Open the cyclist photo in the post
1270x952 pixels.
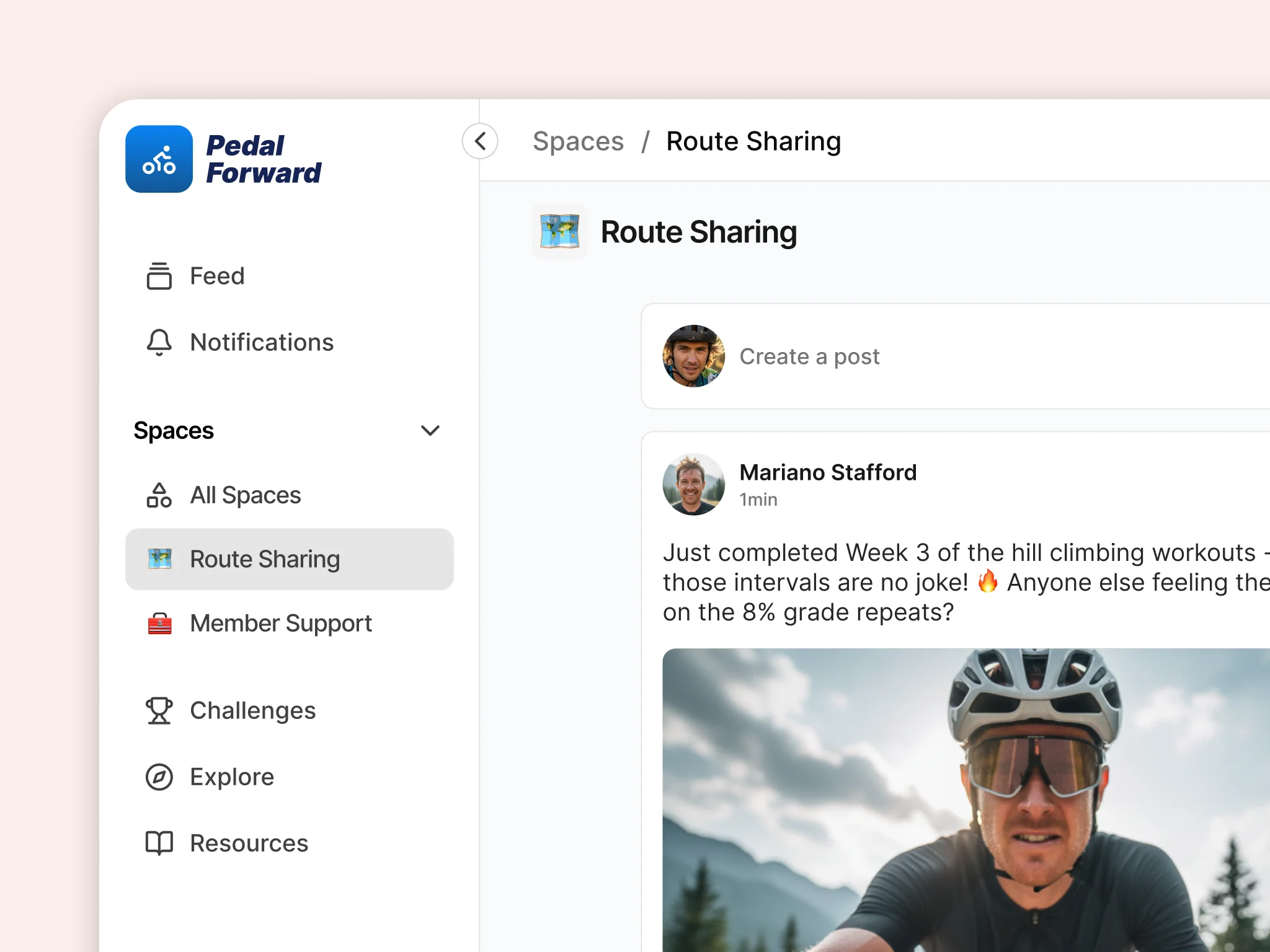pyautogui.click(x=966, y=800)
